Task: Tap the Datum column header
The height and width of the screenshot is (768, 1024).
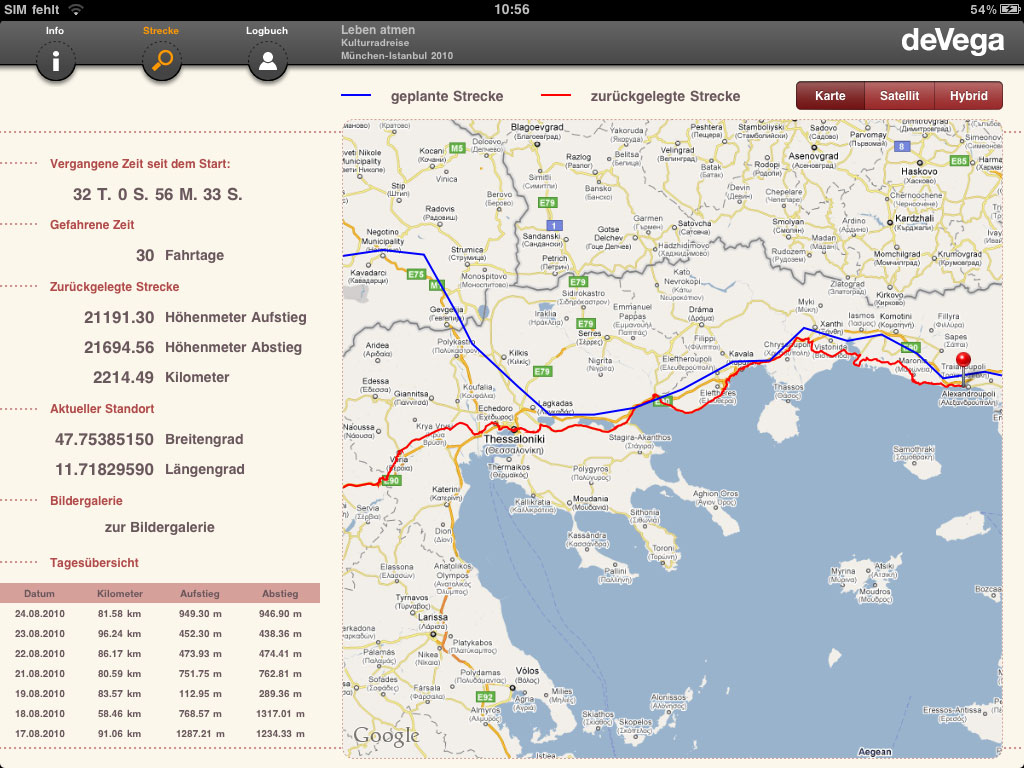Action: tap(39, 594)
